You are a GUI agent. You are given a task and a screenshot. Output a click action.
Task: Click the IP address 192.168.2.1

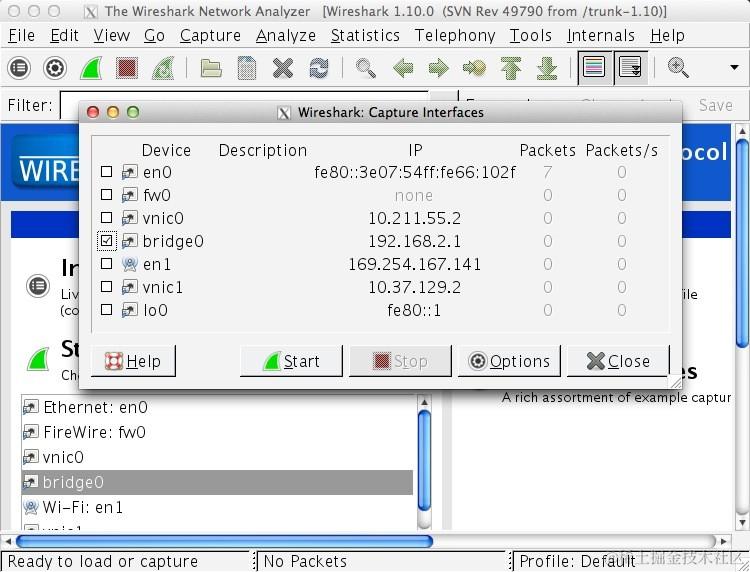(414, 241)
